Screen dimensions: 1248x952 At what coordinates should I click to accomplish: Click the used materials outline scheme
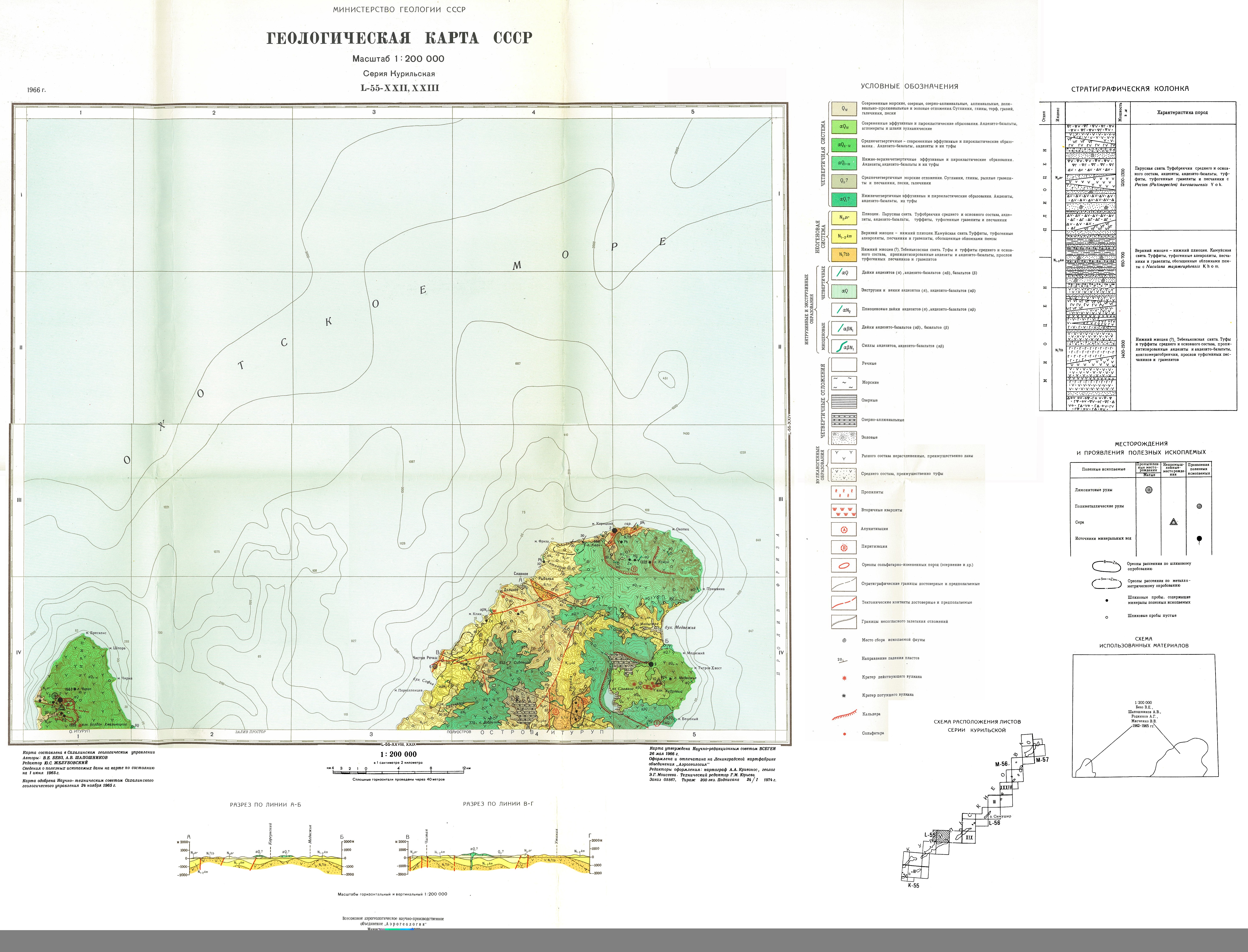point(1145,716)
